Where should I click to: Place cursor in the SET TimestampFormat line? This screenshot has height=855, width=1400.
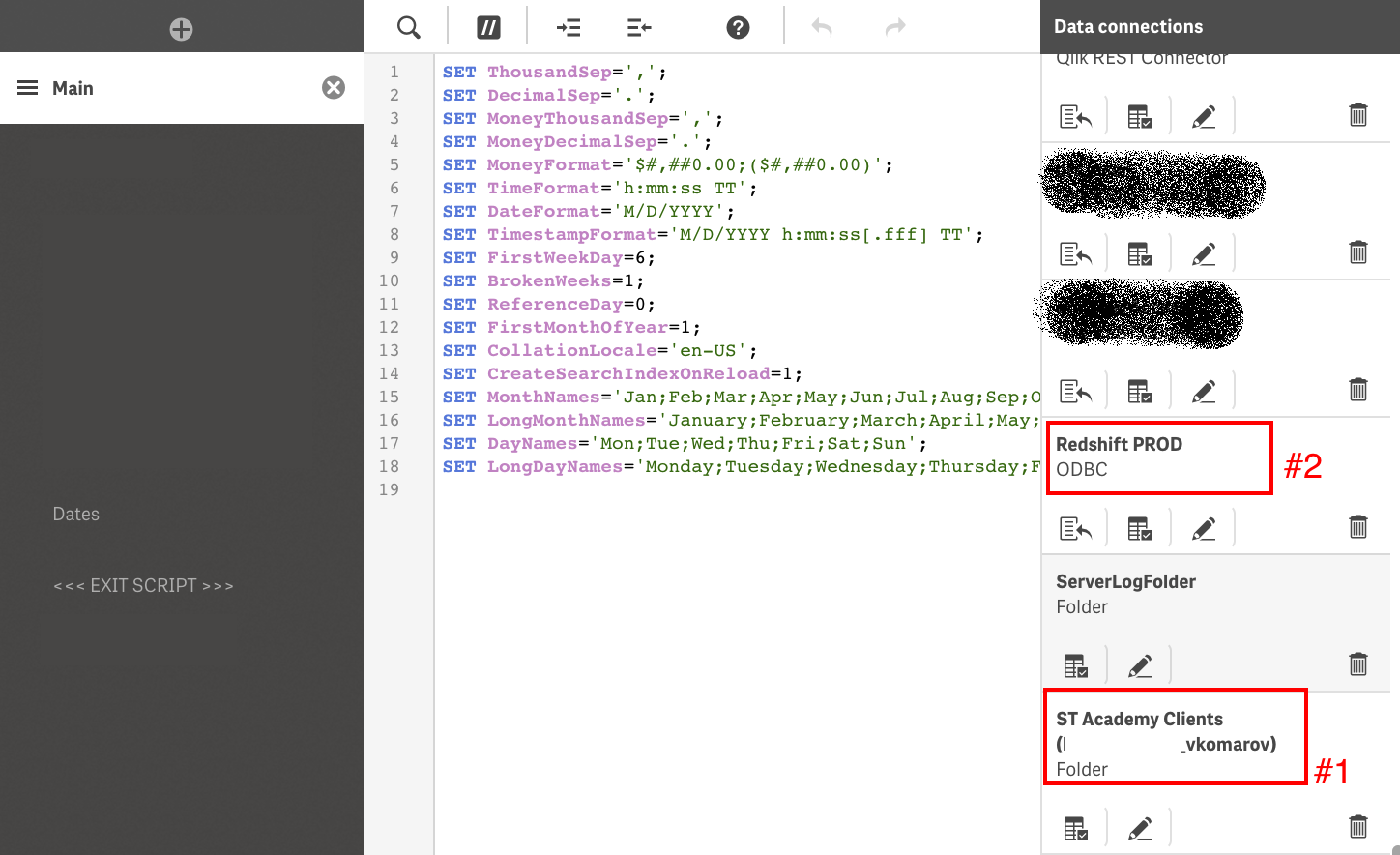click(x=713, y=234)
